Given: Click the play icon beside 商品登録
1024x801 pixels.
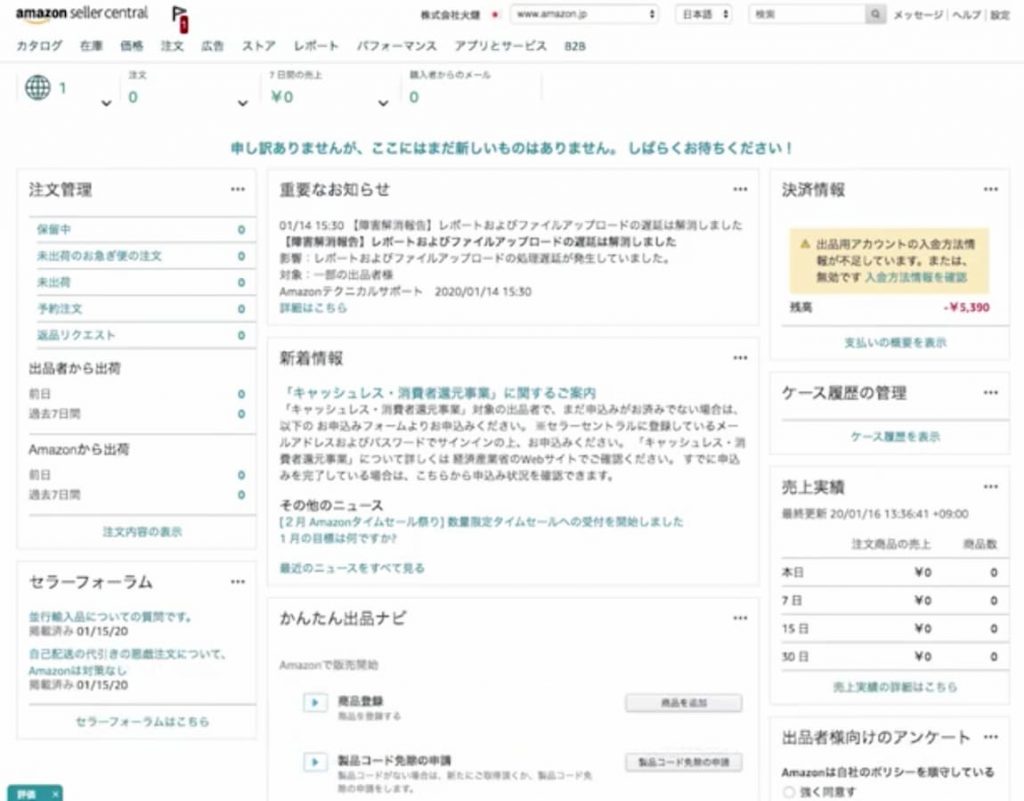Looking at the screenshot, I should point(315,702).
